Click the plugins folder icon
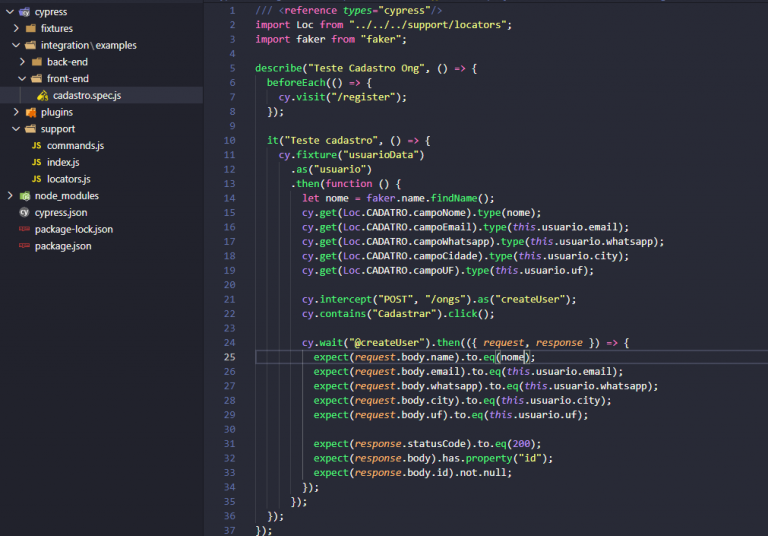Image resolution: width=768 pixels, height=536 pixels. pos(31,112)
